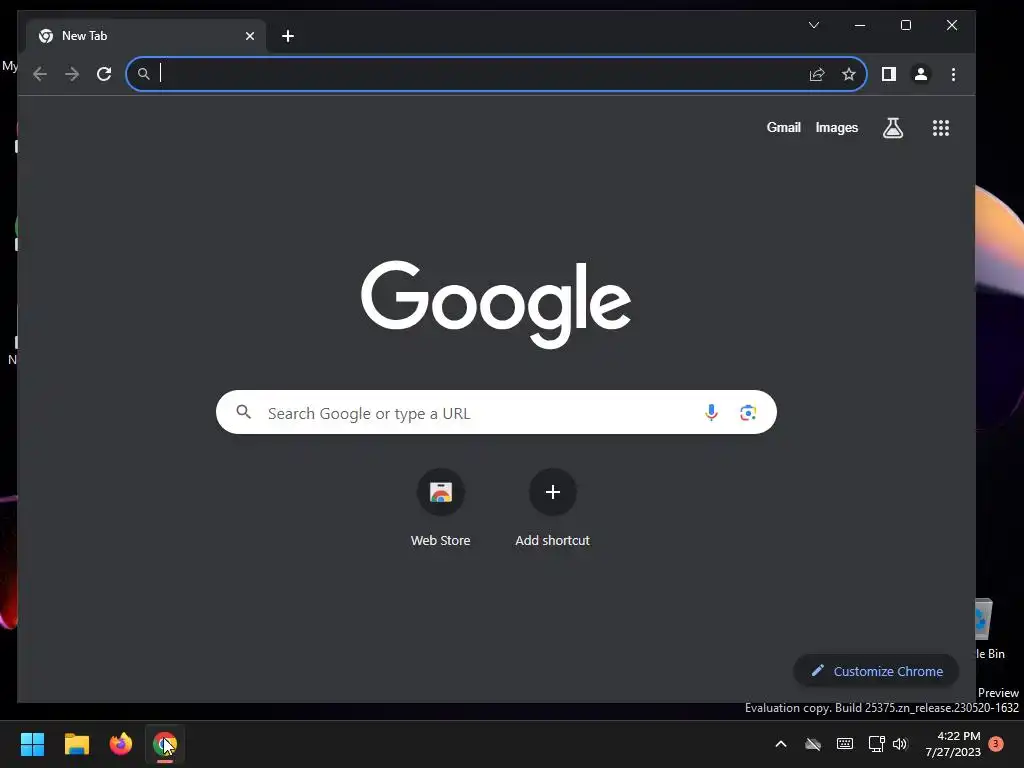
Task: Click the forward navigation arrow
Action: [x=72, y=74]
